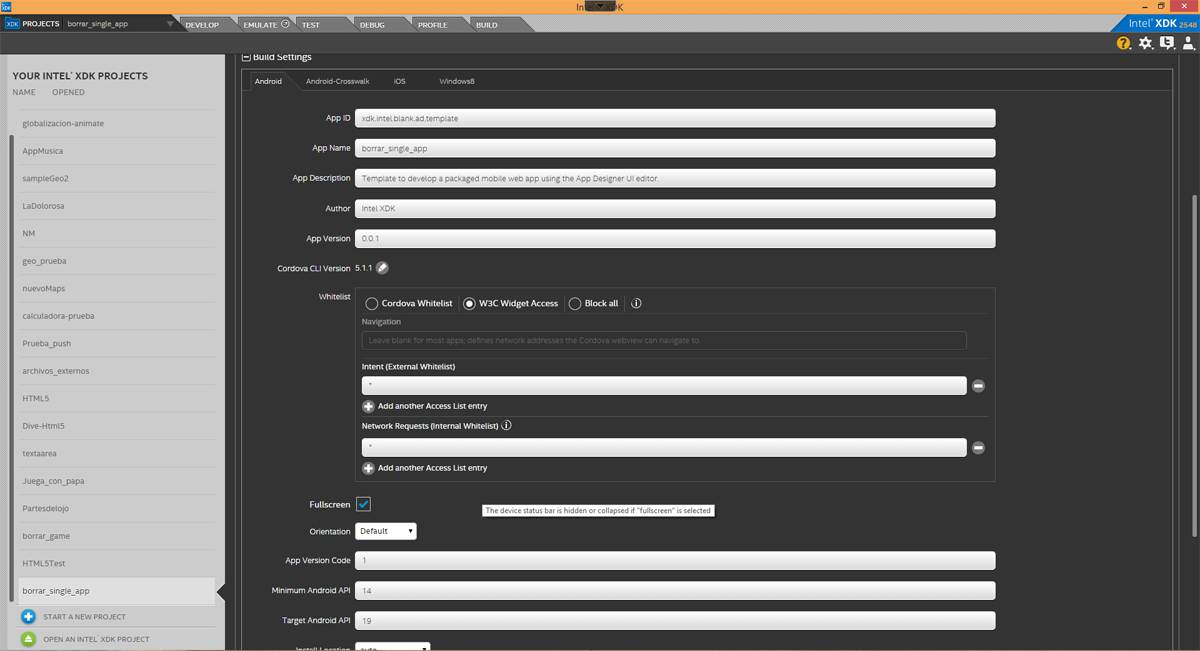Collapse the Build Settings section
This screenshot has width=1200, height=651.
(x=246, y=58)
